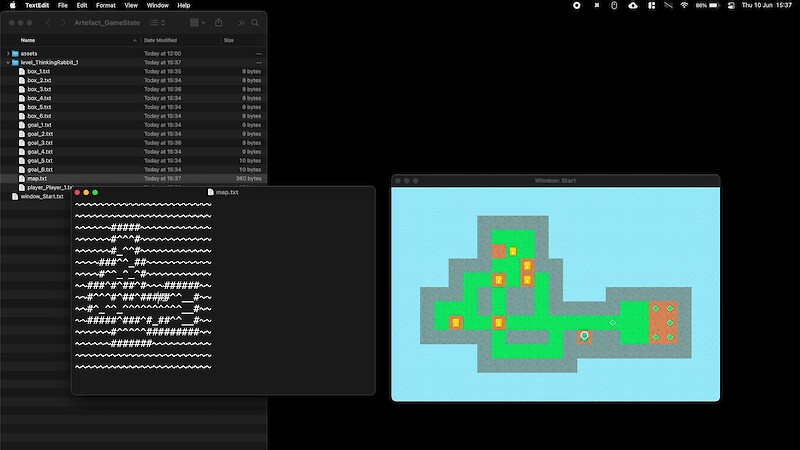Click the Finder Share icon

tap(219, 22)
